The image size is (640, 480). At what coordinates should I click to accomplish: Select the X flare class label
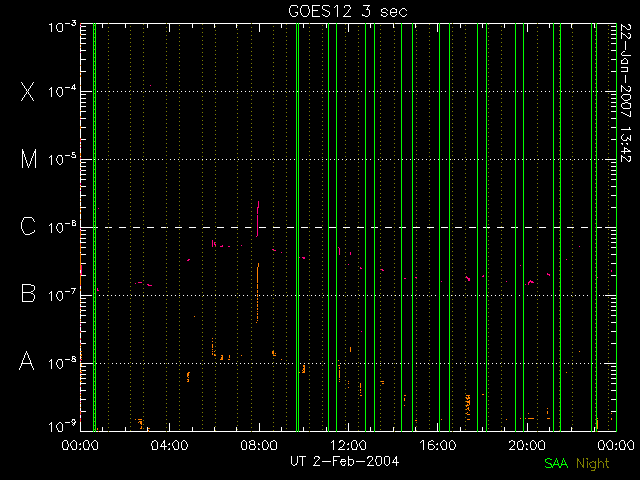pyautogui.click(x=28, y=91)
